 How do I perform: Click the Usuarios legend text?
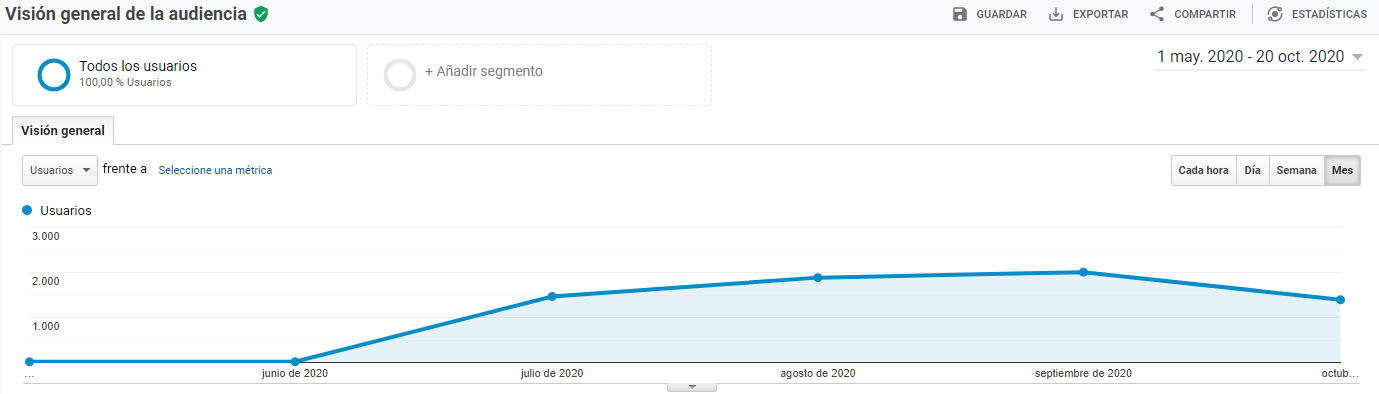coord(66,211)
